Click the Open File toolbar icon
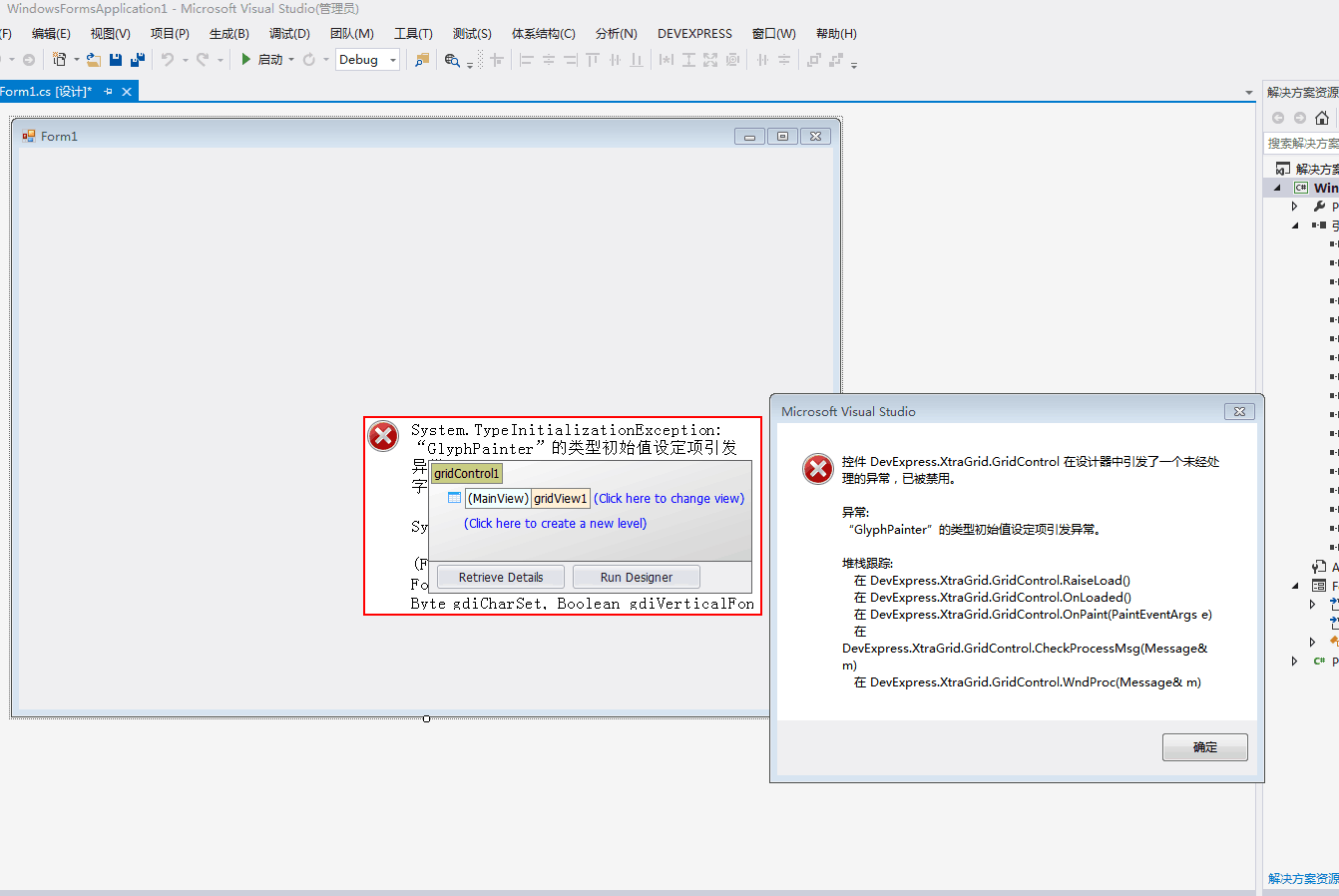This screenshot has width=1339, height=896. coord(94,60)
